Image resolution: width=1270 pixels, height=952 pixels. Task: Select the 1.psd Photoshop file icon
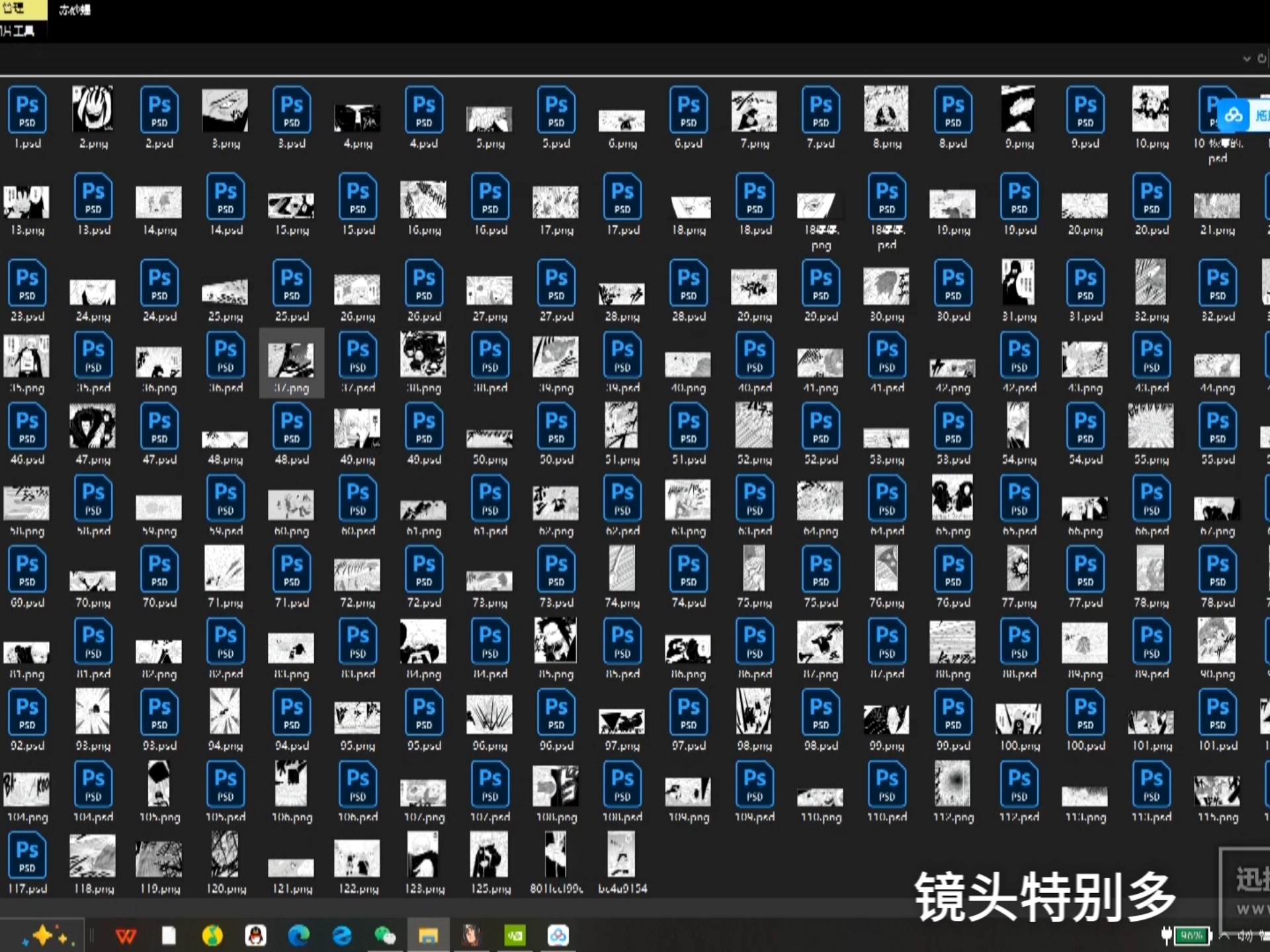point(27,110)
